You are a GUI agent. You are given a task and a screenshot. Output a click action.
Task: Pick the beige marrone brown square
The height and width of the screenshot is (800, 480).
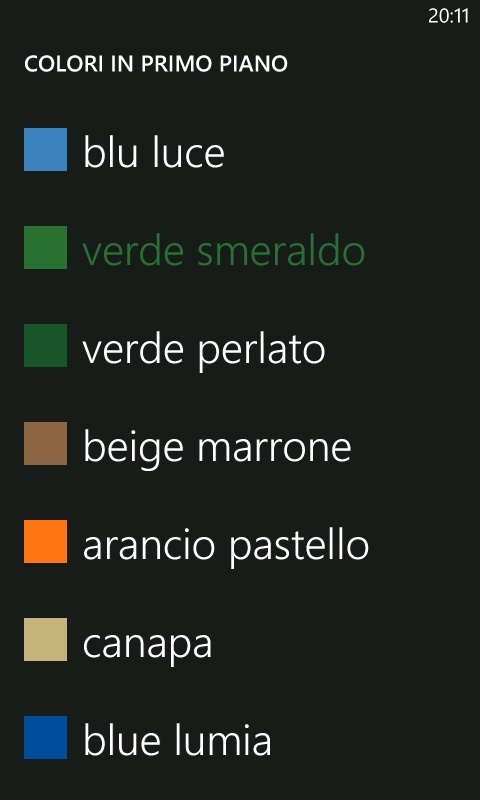(45, 443)
